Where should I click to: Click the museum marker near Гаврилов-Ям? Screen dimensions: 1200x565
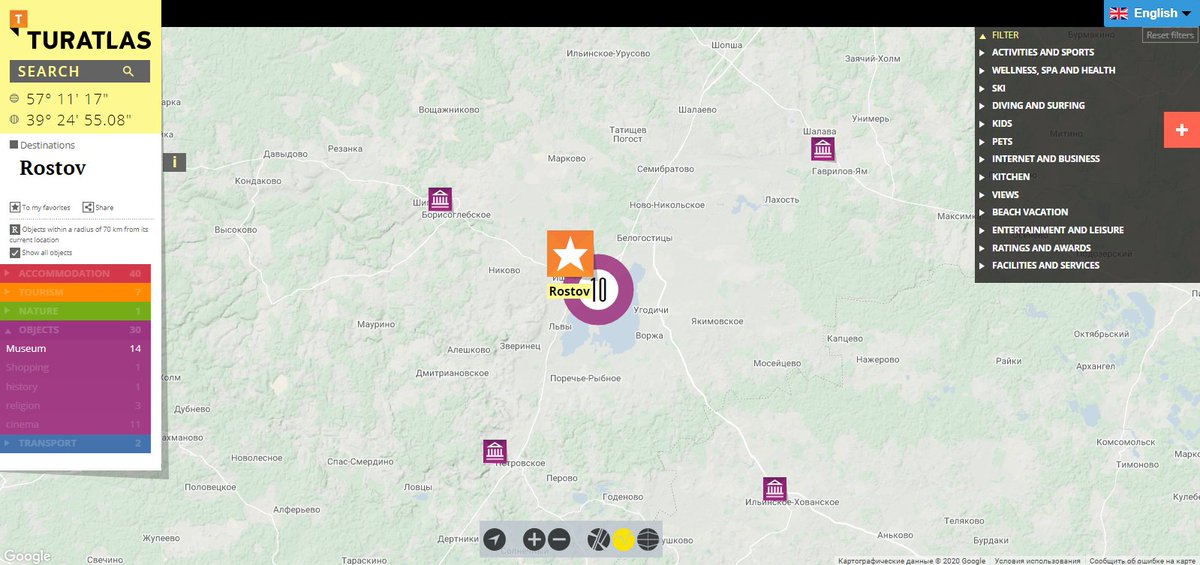pos(823,149)
